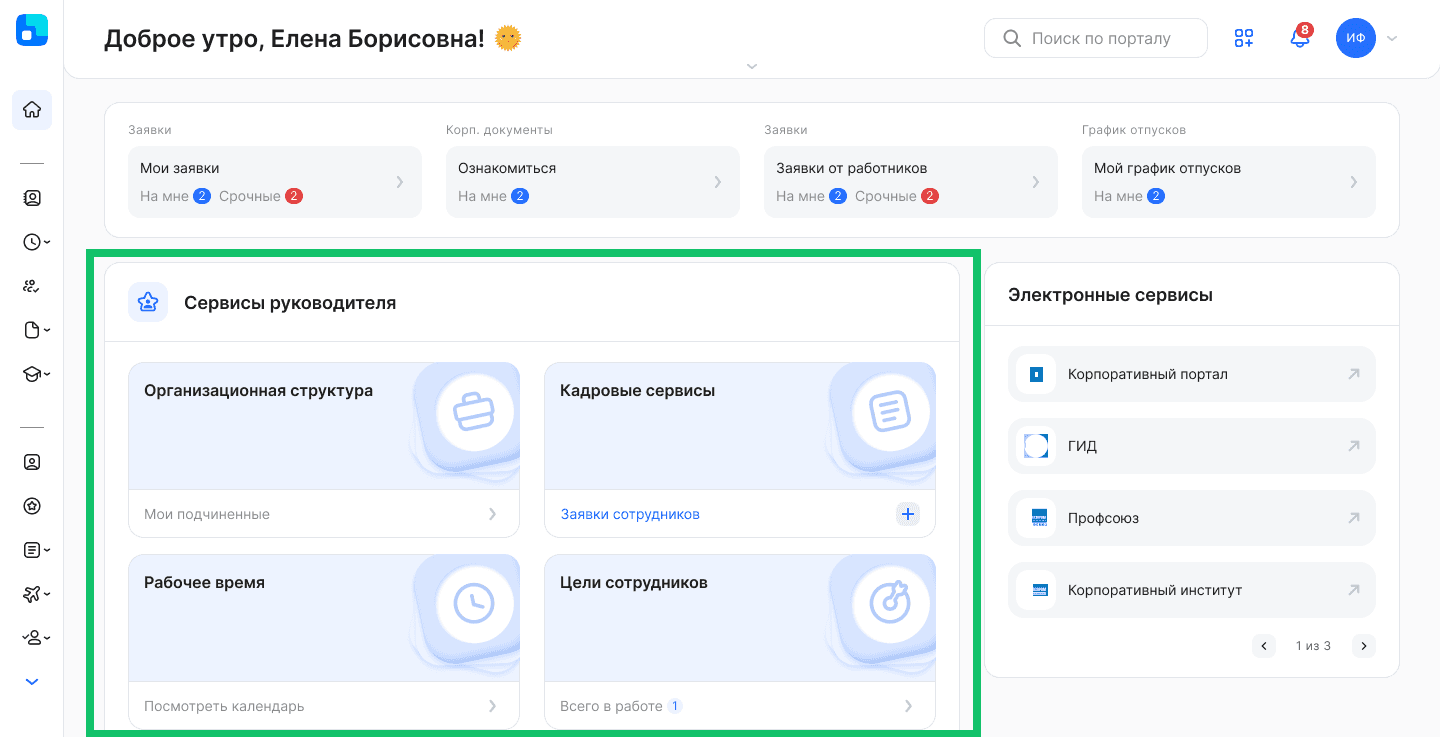Screen dimensions: 1440x737
Task: Expand more sidebar items with blue chevron
Action: tap(32, 682)
